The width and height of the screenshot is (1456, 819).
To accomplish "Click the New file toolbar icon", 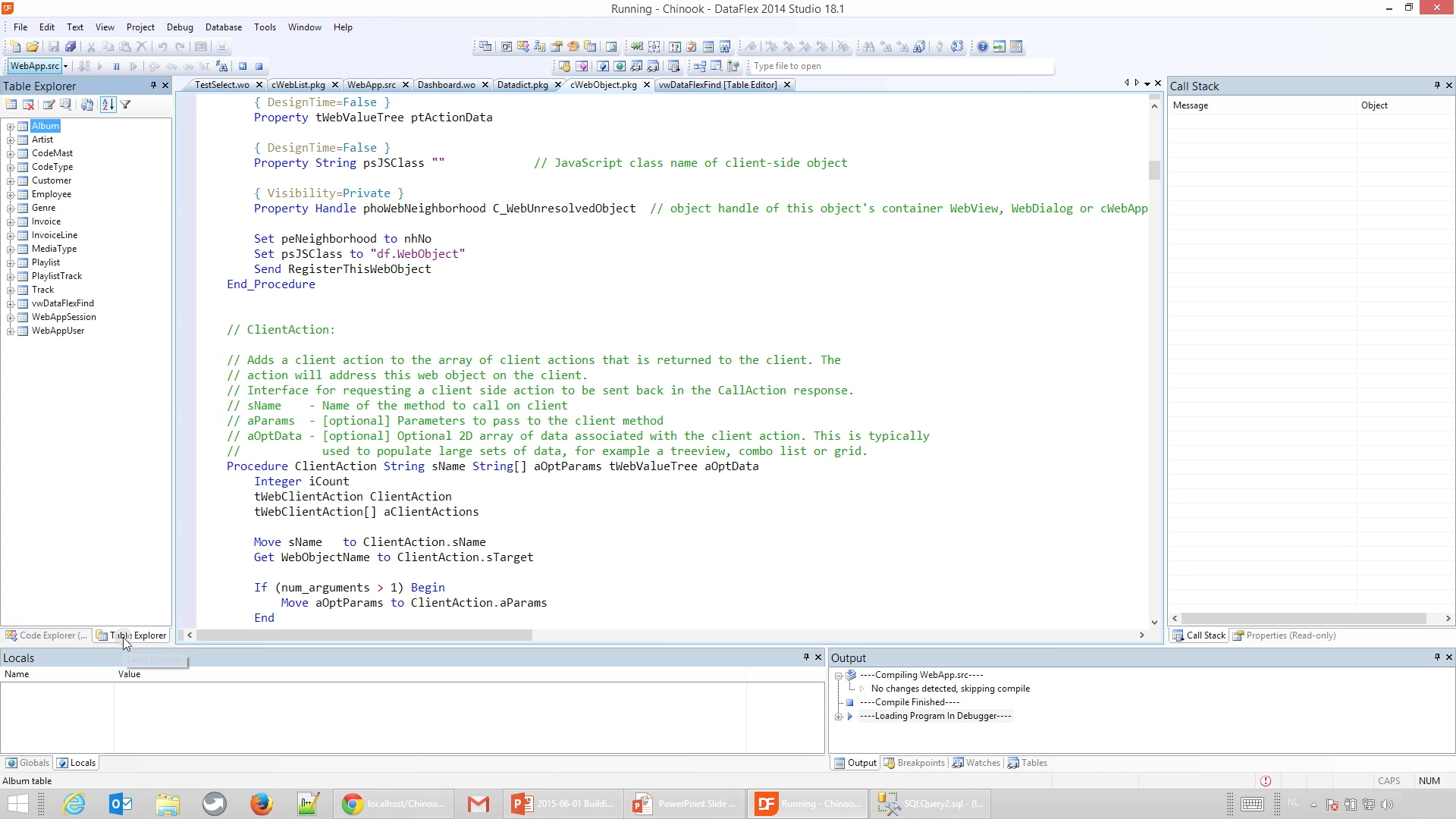I will click(x=14, y=47).
